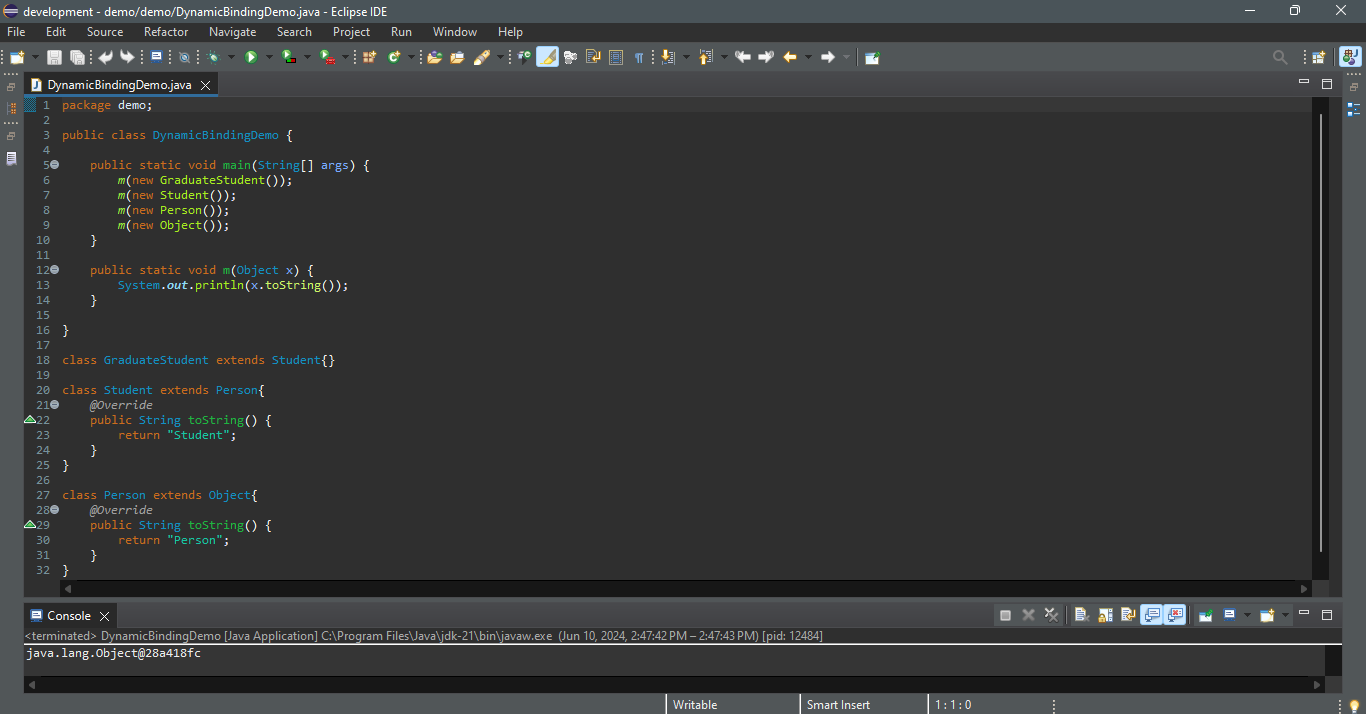Click the editor vertical scrollbar
Screen dimensions: 1366x714
(x=1321, y=333)
